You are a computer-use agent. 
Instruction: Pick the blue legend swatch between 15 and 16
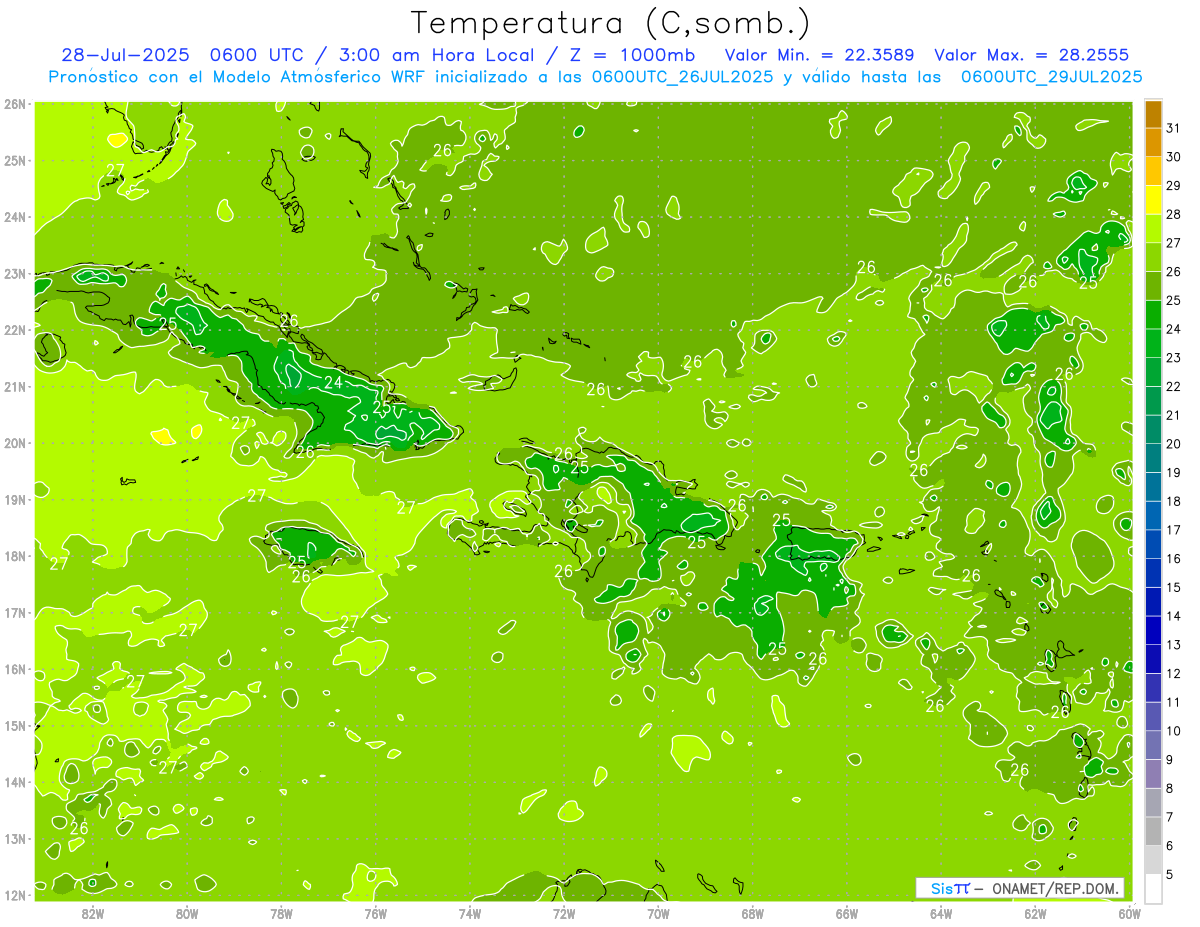pyautogui.click(x=1153, y=573)
